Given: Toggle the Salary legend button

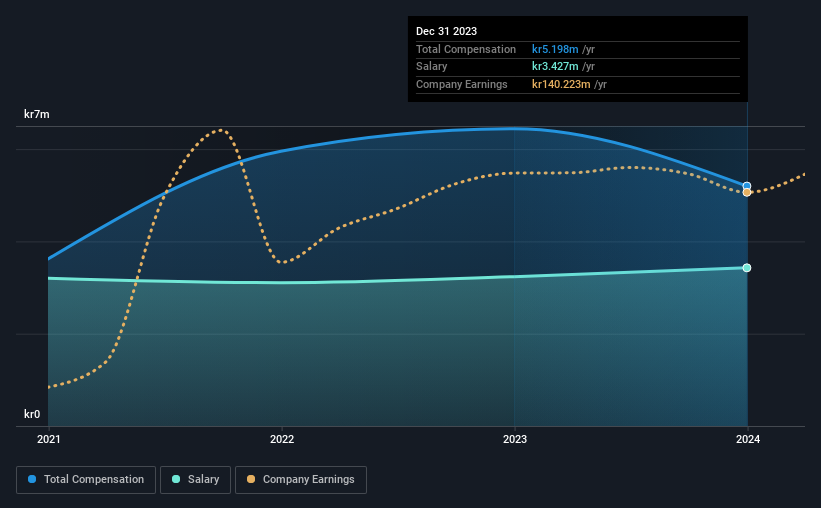Looking at the screenshot, I should [x=195, y=480].
